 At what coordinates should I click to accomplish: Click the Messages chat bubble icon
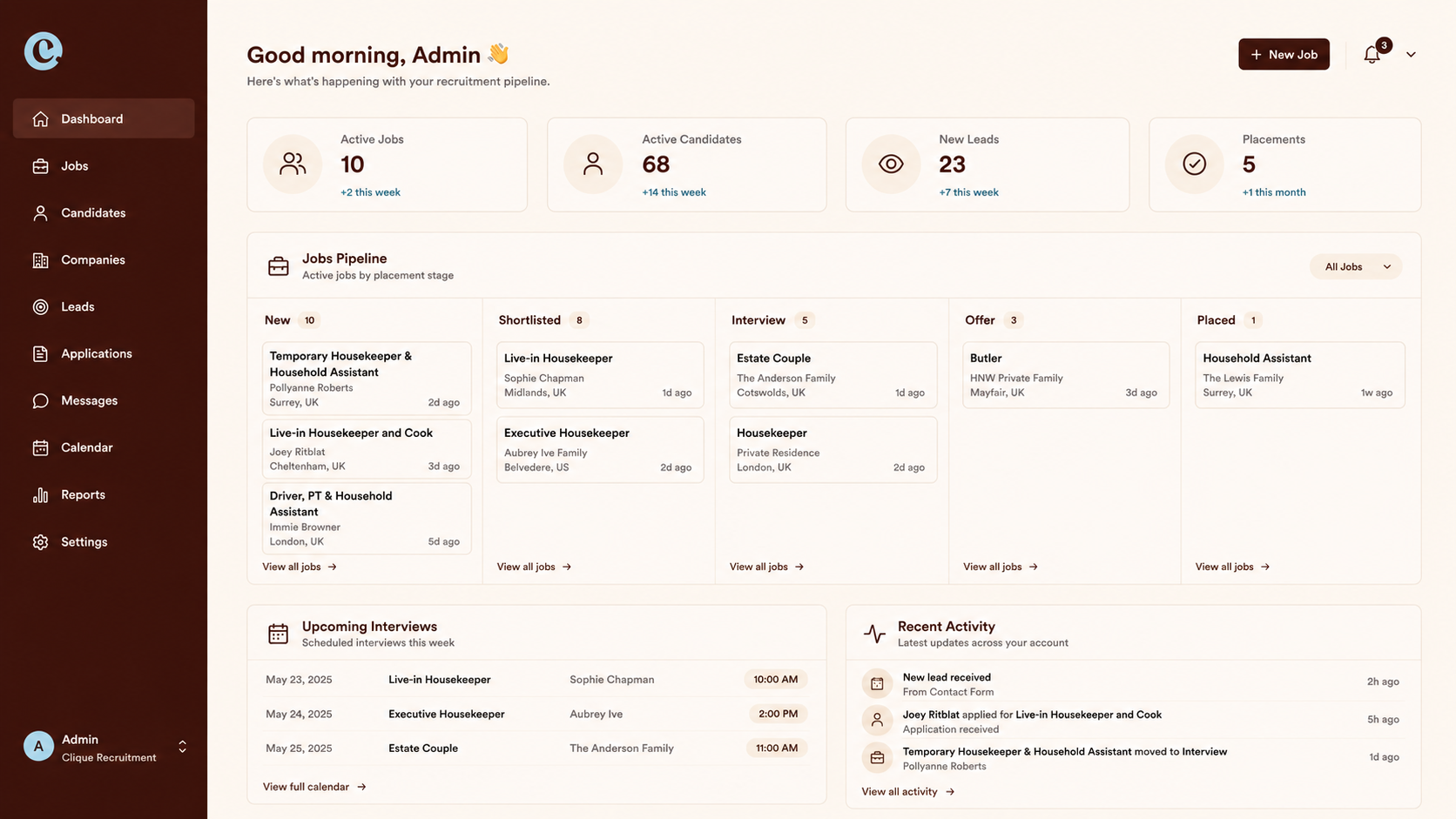coord(40,400)
